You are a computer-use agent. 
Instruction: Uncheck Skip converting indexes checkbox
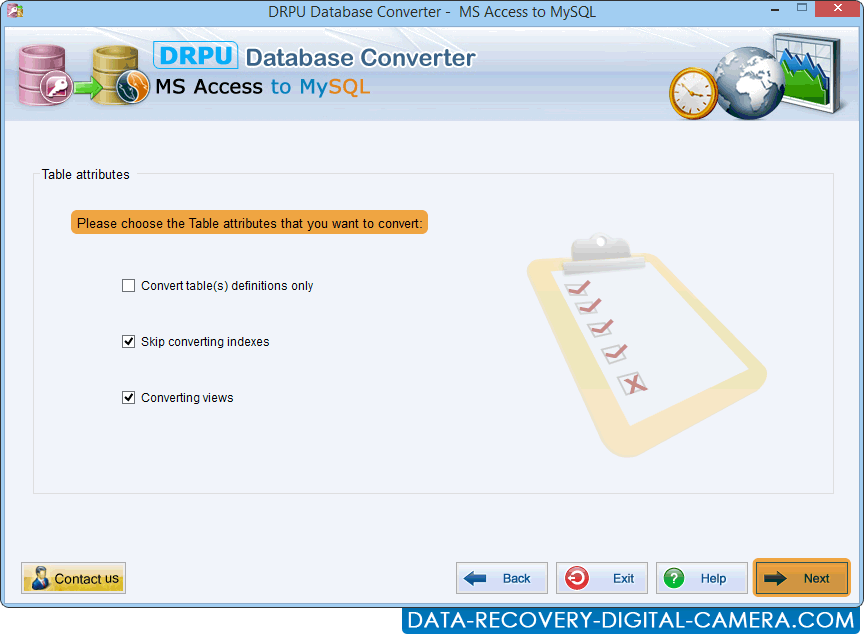pyautogui.click(x=128, y=342)
